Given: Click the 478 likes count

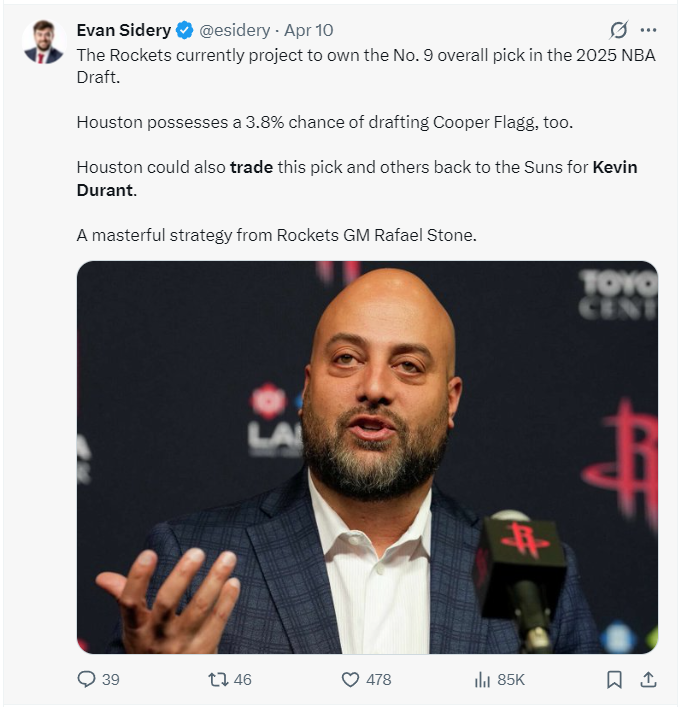Looking at the screenshot, I should (378, 679).
